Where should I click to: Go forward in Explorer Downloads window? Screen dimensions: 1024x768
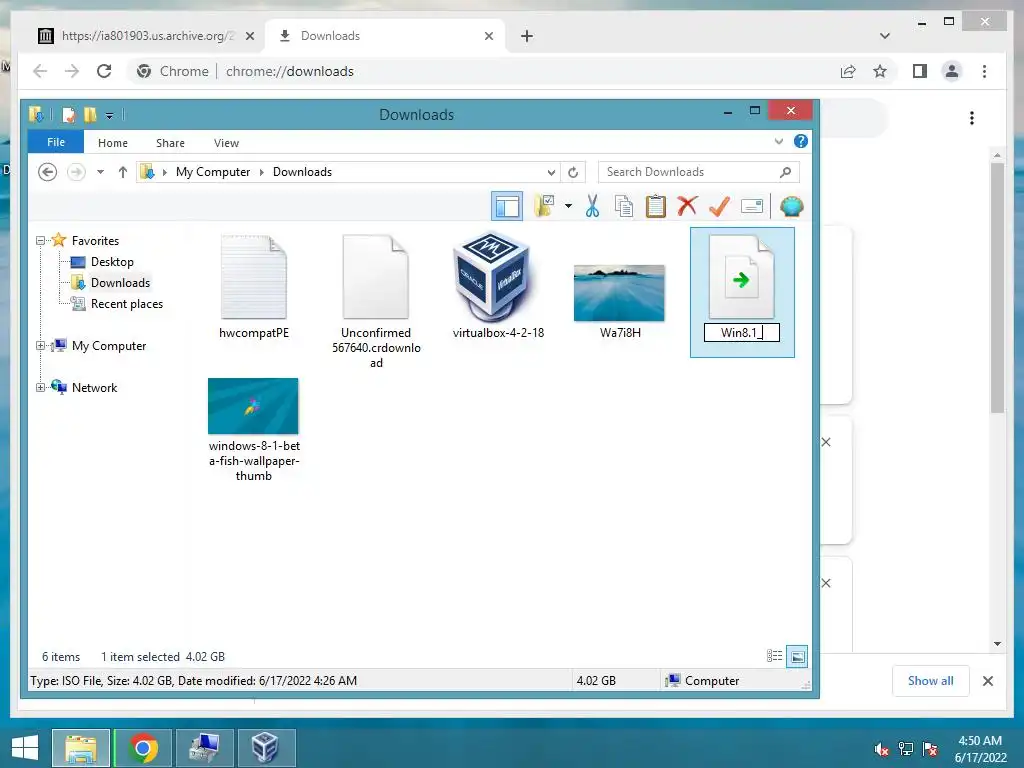click(x=76, y=172)
